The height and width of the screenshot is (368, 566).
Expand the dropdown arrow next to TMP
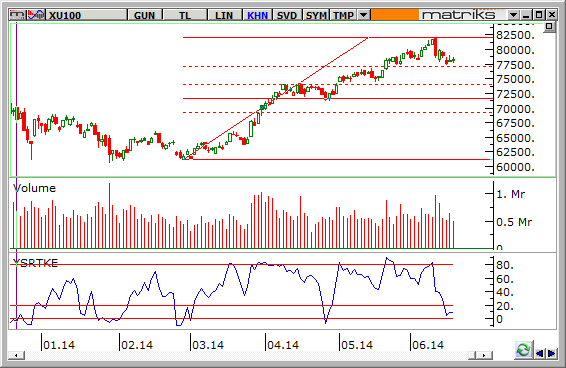pyautogui.click(x=364, y=15)
